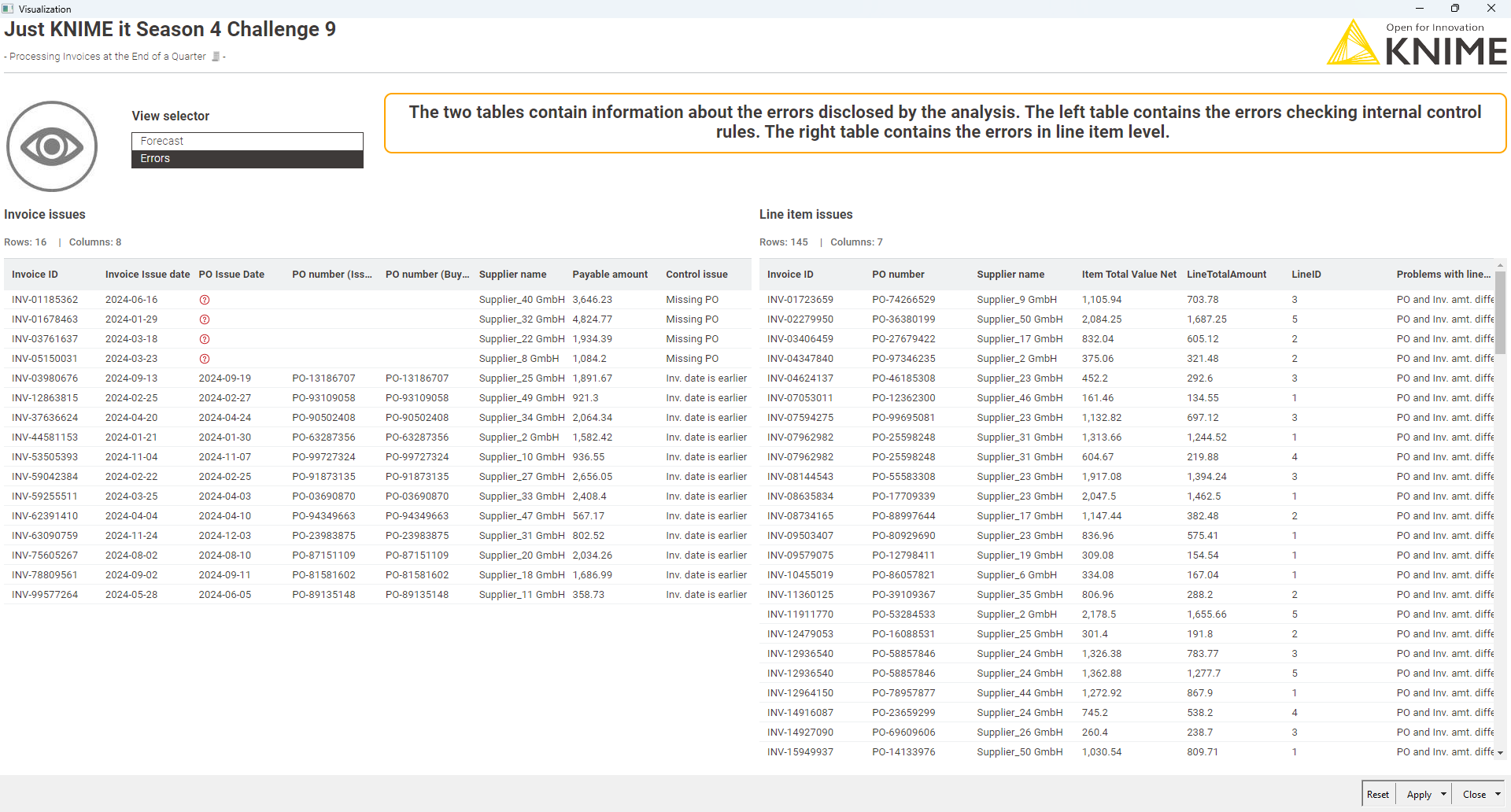
Task: Click the Line item issues table title
Action: click(x=806, y=215)
